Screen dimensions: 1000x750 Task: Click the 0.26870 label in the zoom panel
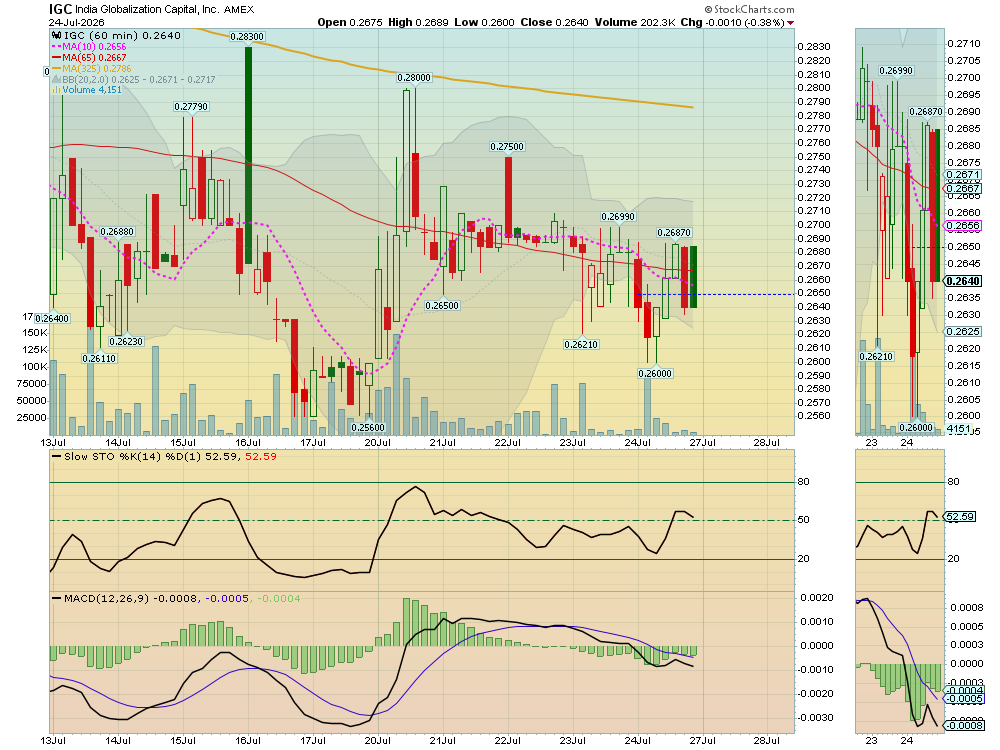tap(925, 112)
